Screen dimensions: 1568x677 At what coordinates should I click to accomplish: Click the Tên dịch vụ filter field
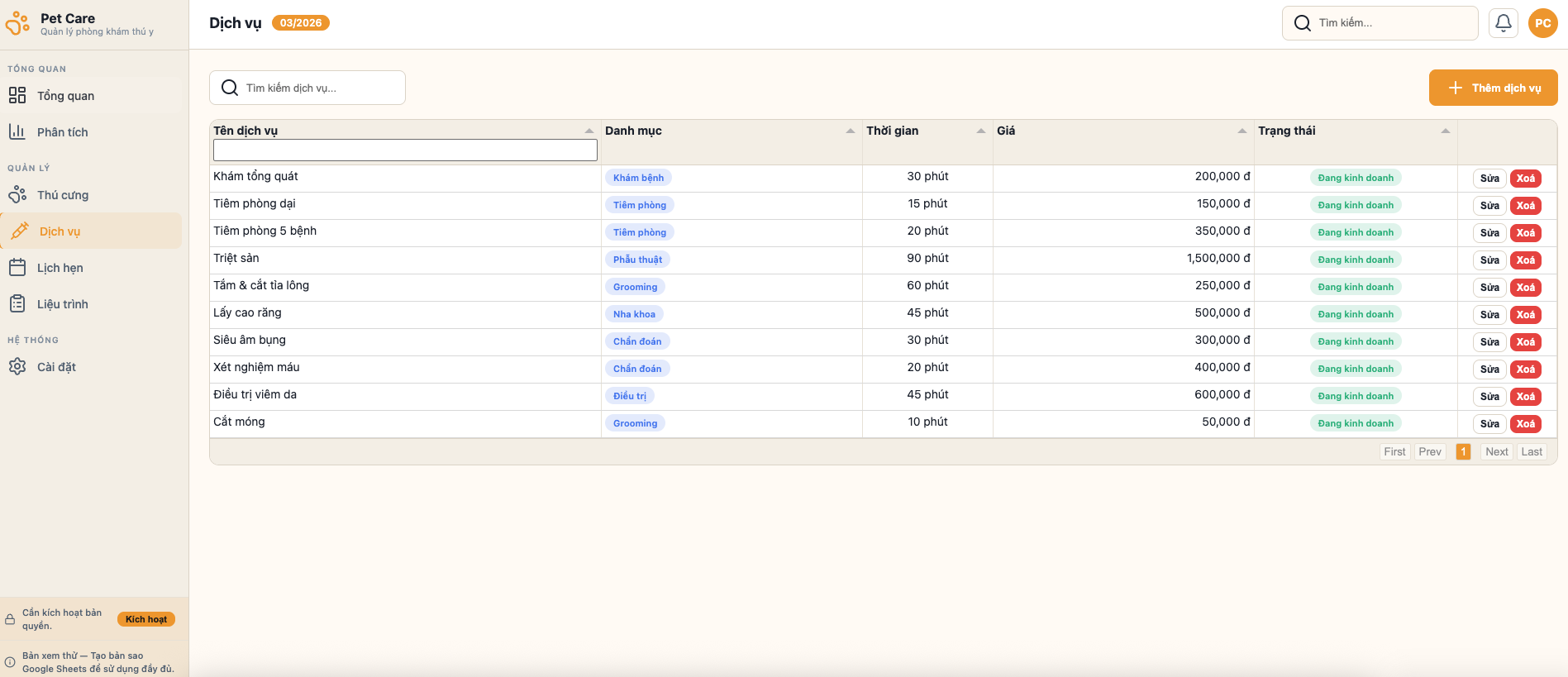click(405, 150)
